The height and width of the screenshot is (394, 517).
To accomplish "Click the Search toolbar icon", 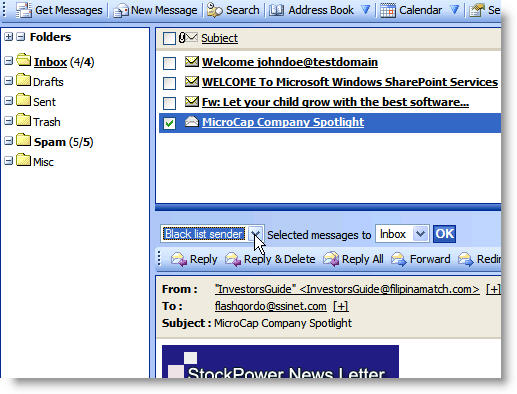I will 214,10.
